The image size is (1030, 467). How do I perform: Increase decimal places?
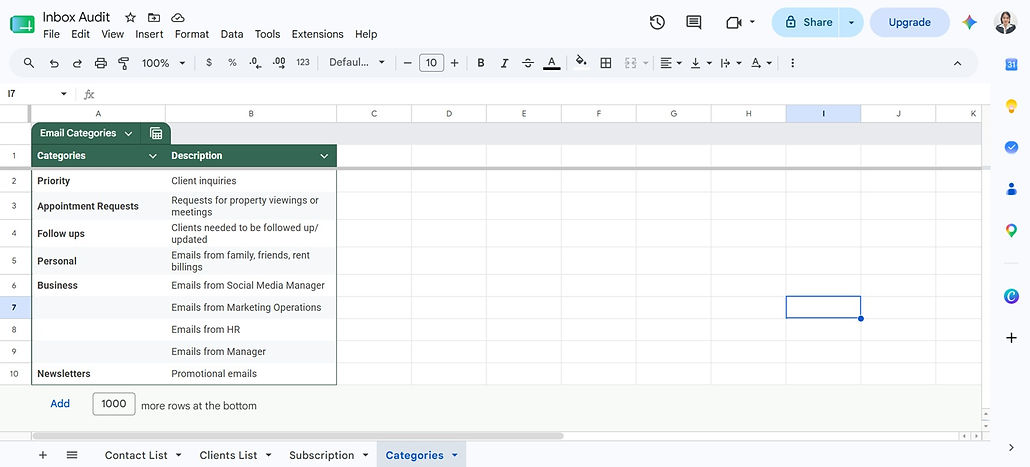(279, 63)
